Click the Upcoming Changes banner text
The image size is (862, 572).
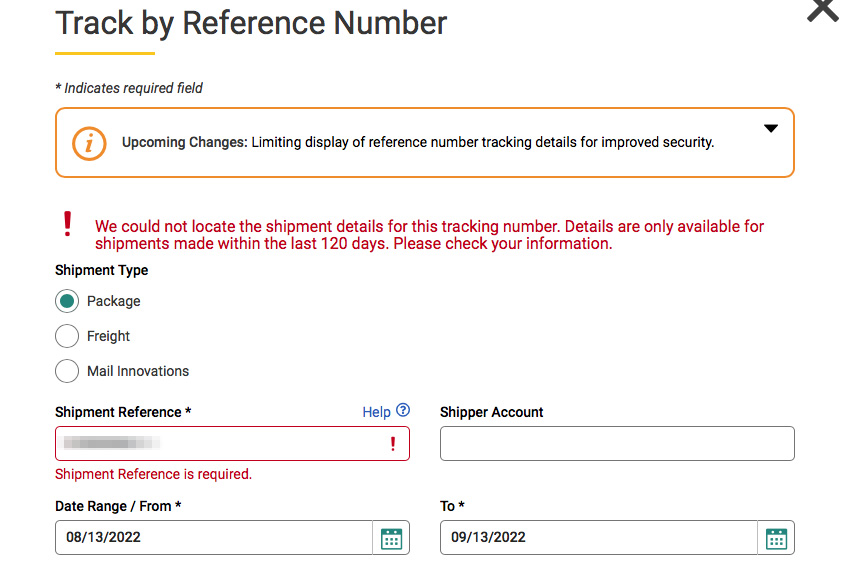tap(418, 142)
